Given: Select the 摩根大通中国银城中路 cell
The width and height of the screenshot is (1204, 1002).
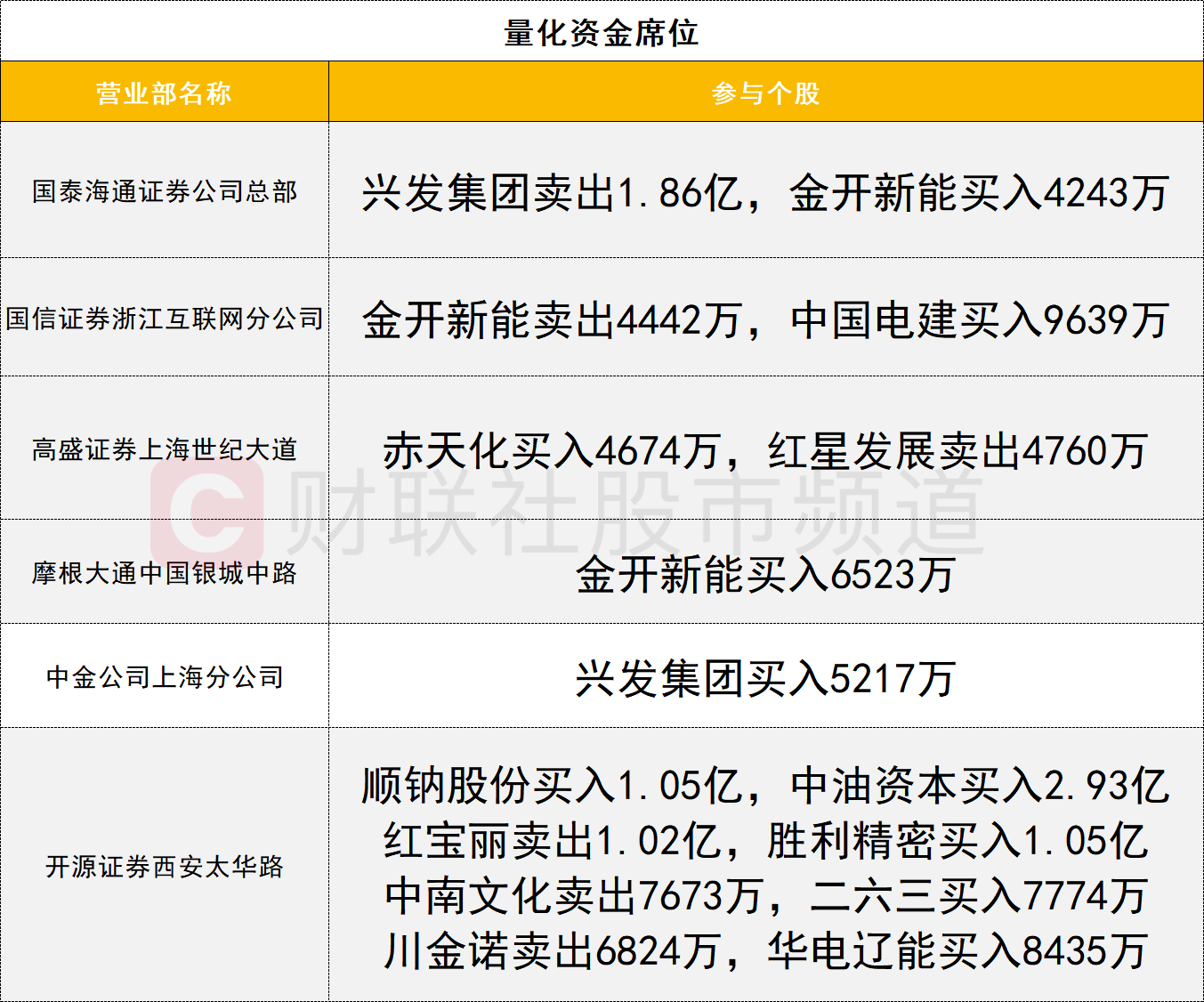Looking at the screenshot, I should pyautogui.click(x=165, y=572).
